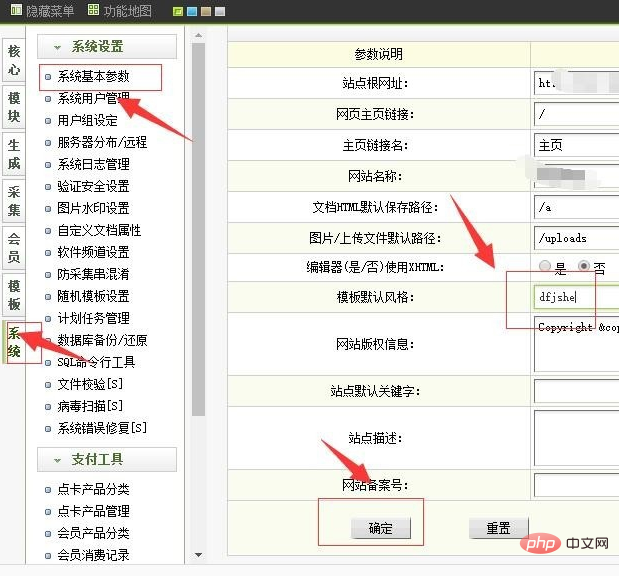
Task: Open the 功能地图 link
Action: (128, 11)
